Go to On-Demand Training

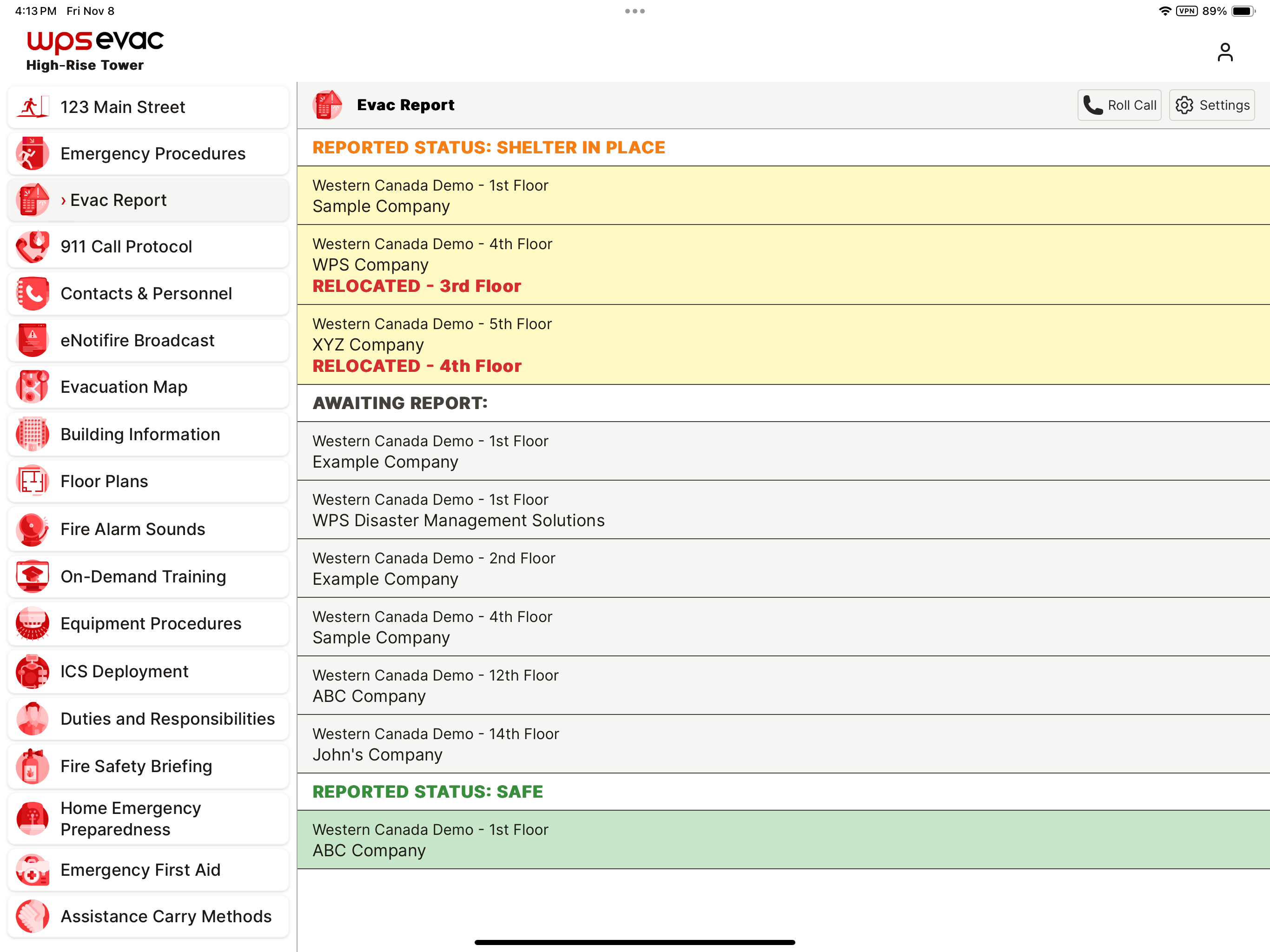tap(148, 576)
